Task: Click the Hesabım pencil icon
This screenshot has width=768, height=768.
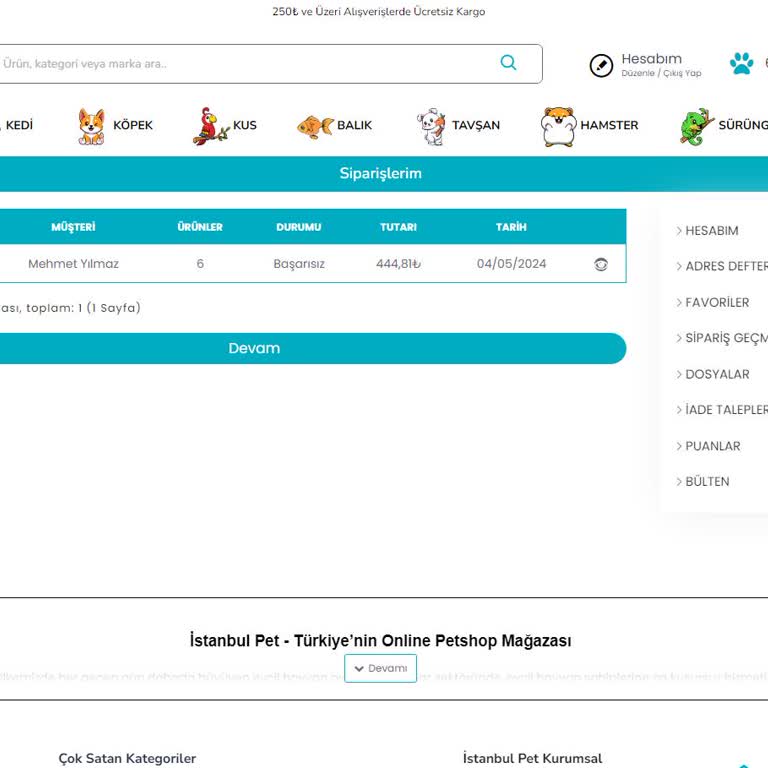Action: 601,65
